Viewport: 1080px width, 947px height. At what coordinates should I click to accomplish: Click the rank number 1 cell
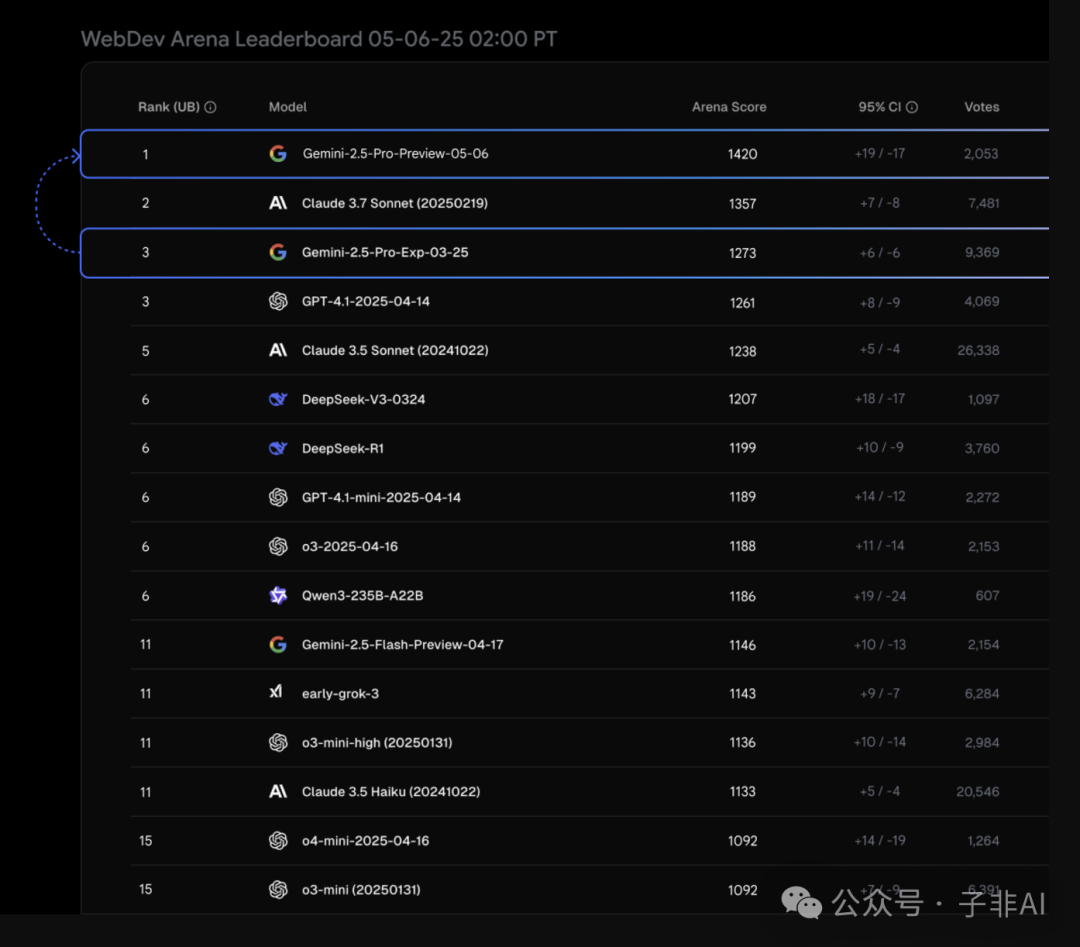(145, 154)
